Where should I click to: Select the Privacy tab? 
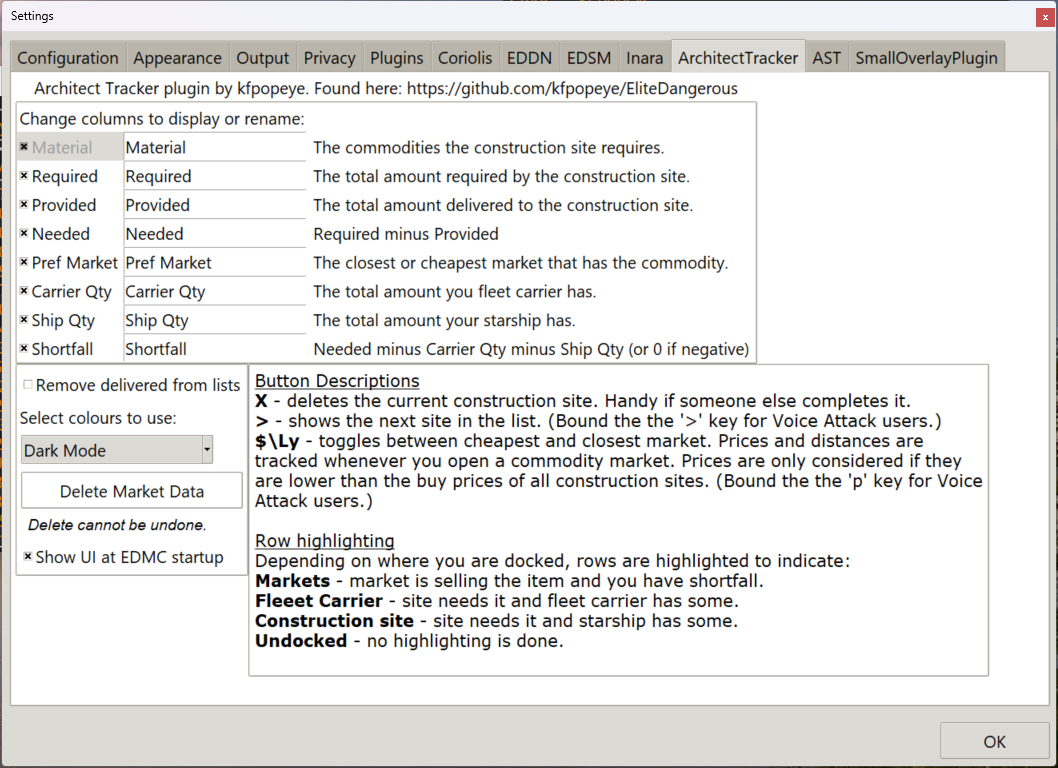(329, 58)
